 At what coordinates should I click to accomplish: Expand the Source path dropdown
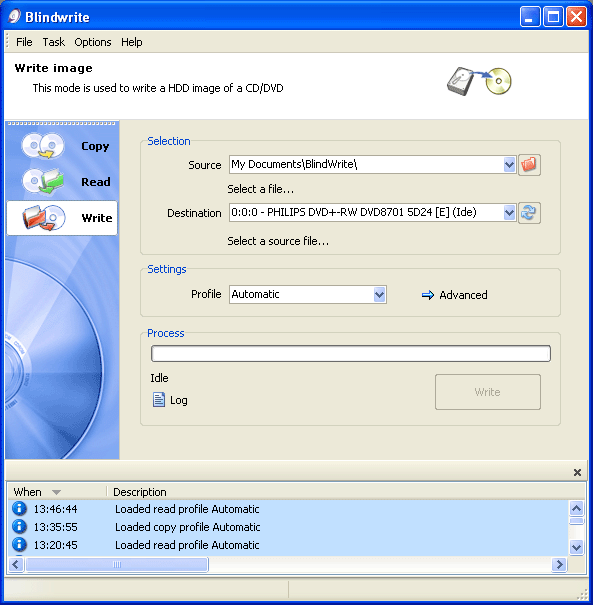click(x=509, y=165)
